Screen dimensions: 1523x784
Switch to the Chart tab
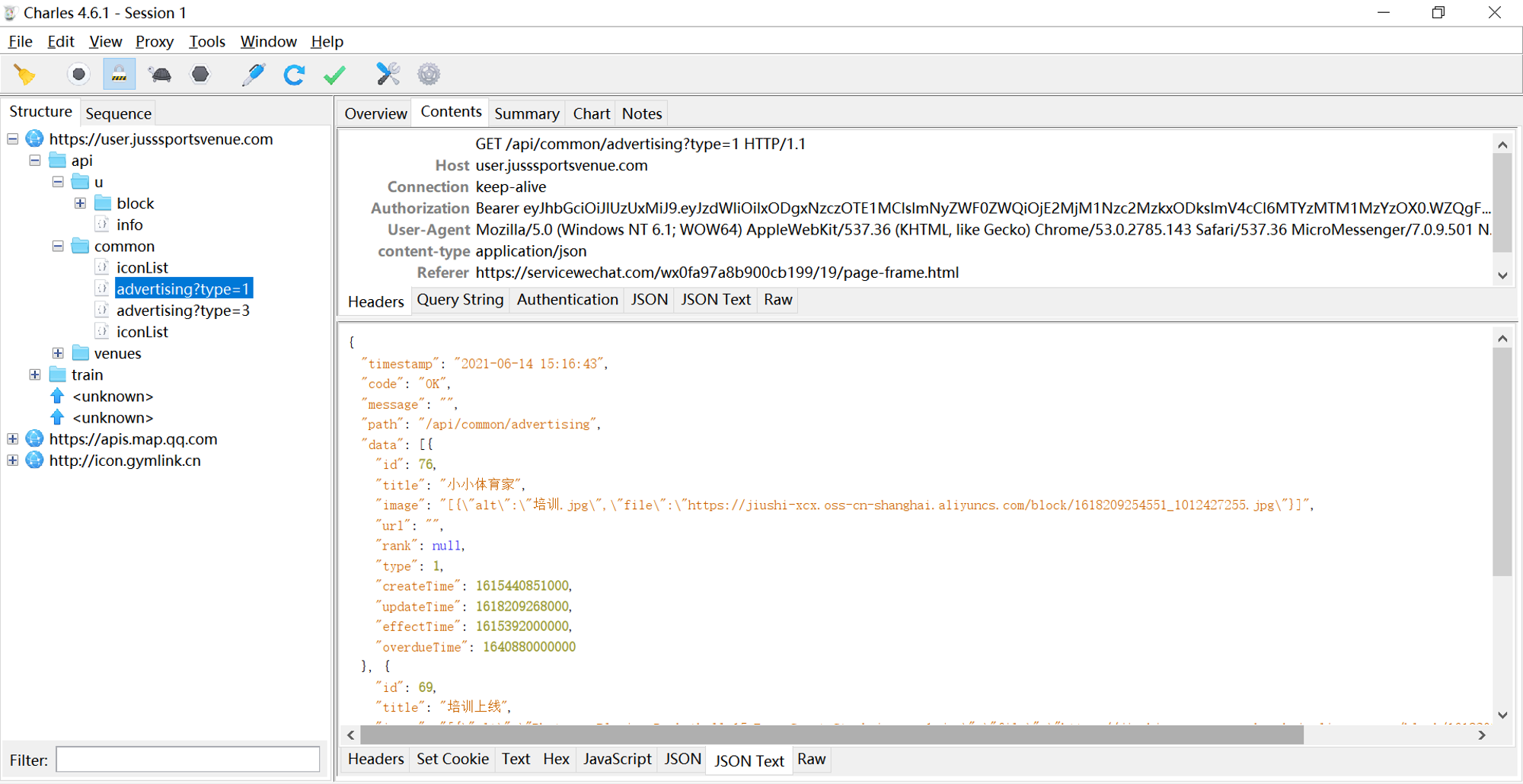592,113
